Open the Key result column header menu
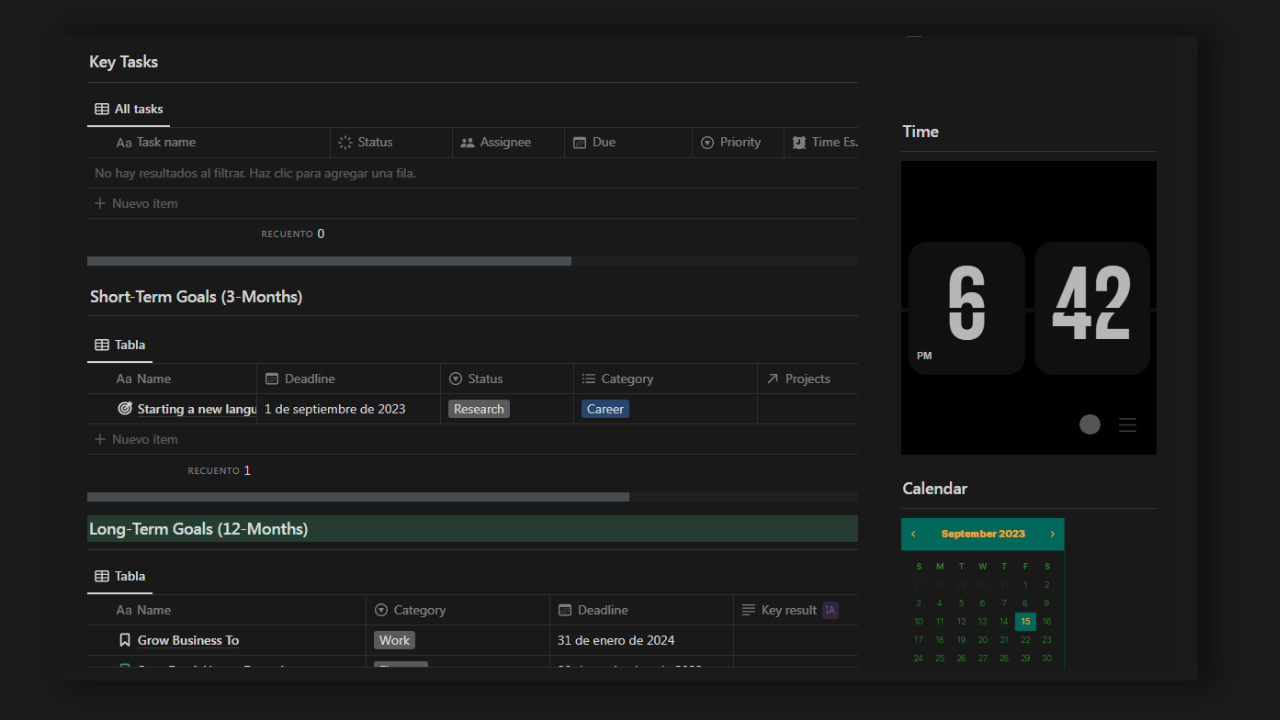 tap(796, 610)
